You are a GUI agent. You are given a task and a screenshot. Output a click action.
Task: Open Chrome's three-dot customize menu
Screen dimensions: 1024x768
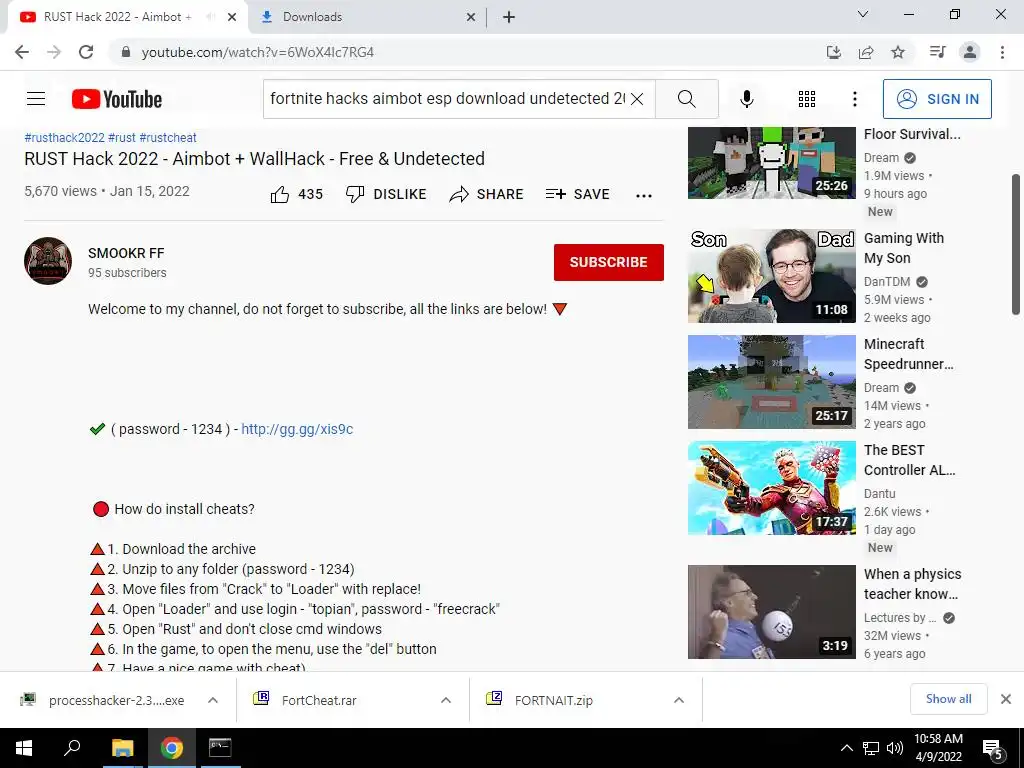[1002, 52]
